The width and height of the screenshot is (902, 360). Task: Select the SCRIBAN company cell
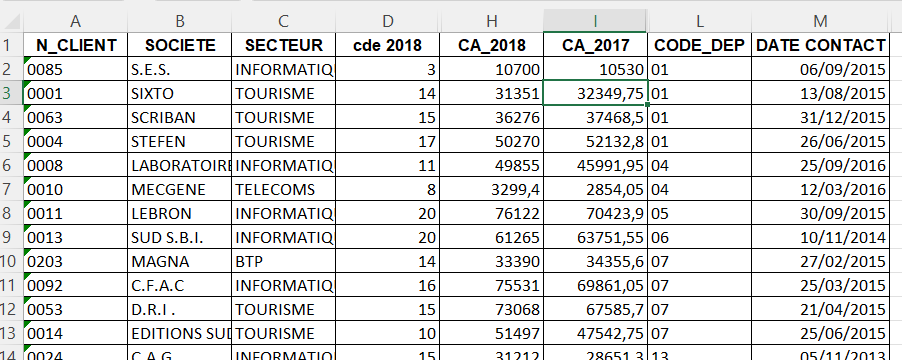179,117
